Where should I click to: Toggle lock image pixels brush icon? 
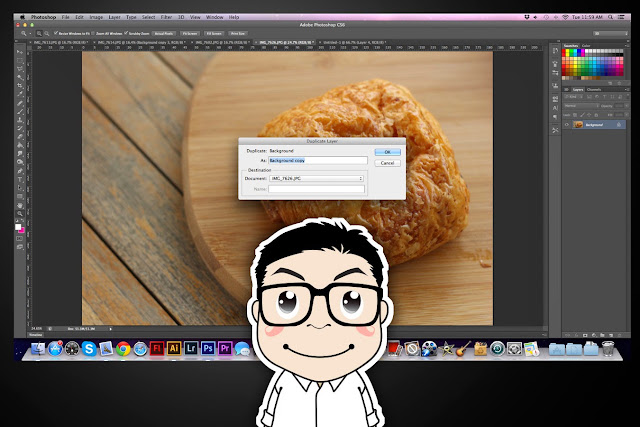coord(582,115)
